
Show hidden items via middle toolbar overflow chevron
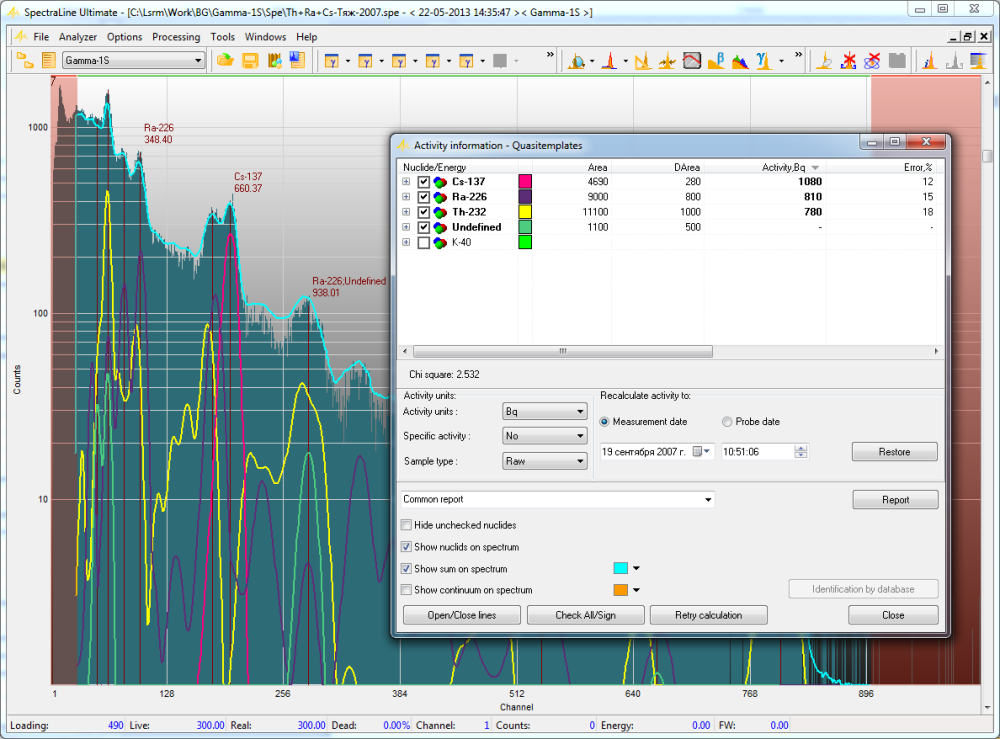[798, 55]
